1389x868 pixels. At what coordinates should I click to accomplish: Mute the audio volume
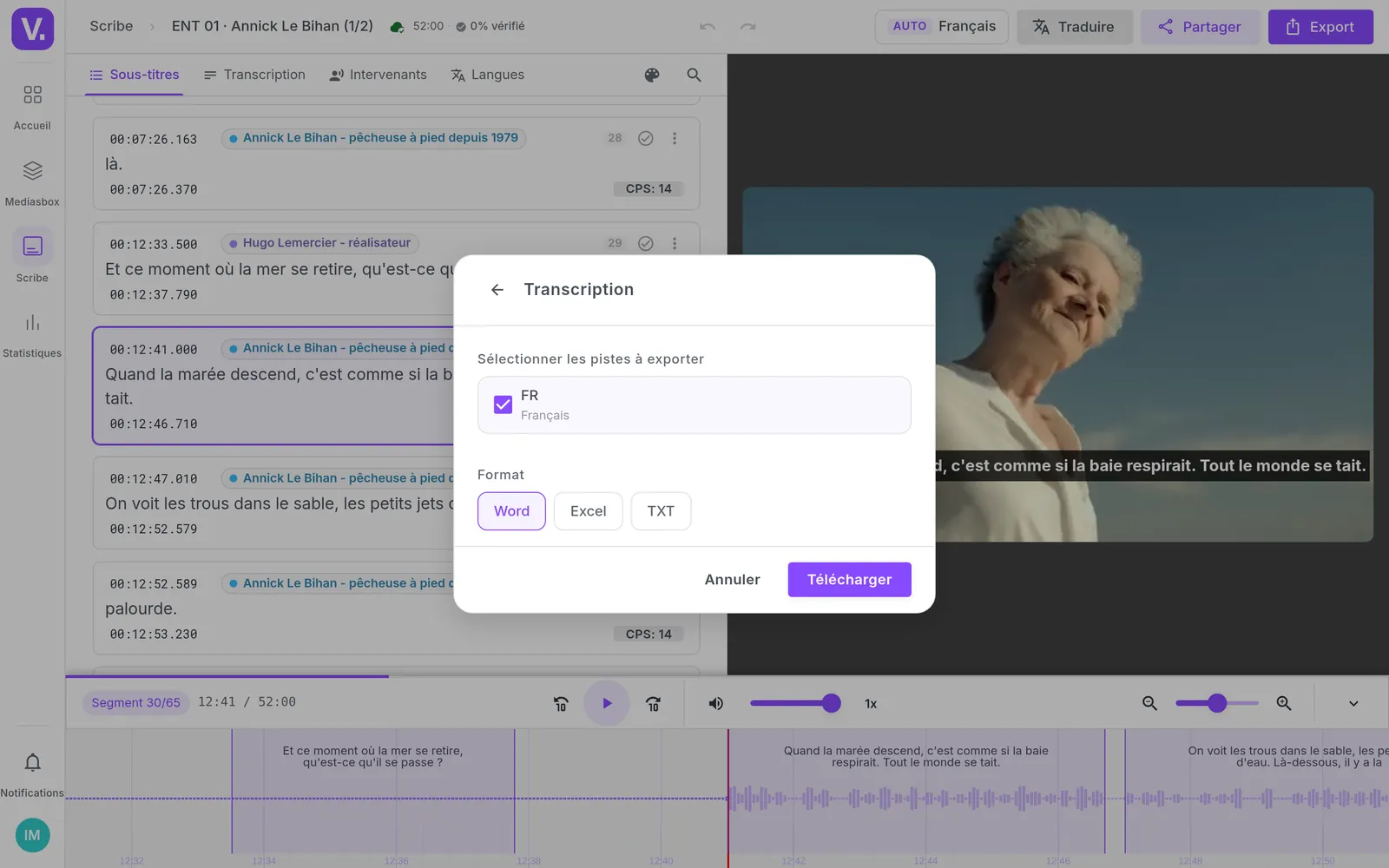point(715,704)
